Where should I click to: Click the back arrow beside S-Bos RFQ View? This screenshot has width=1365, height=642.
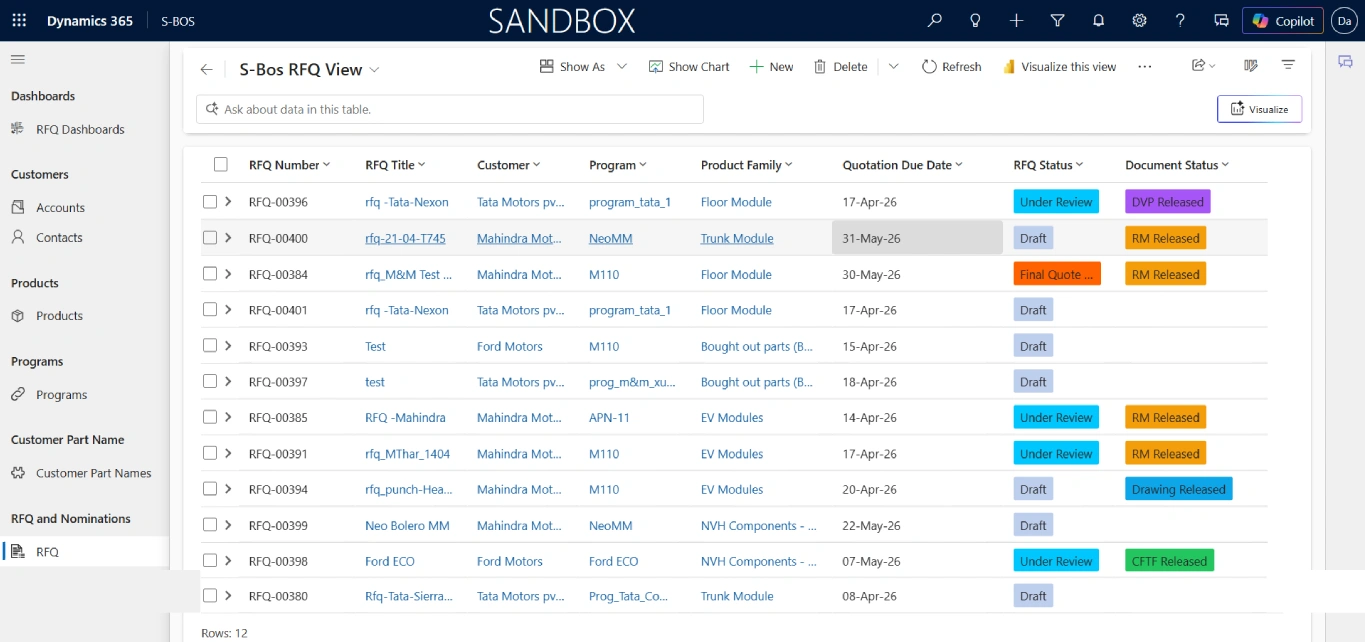[206, 69]
